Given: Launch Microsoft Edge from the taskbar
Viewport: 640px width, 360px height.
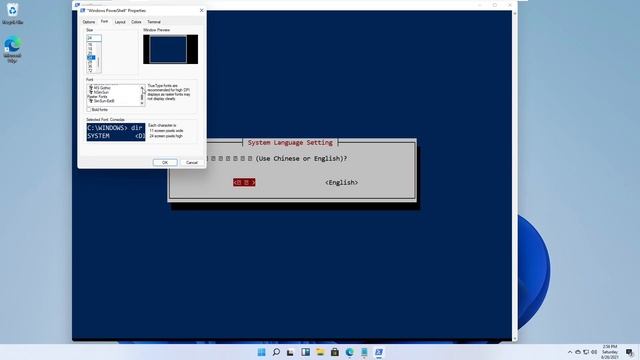Looking at the screenshot, I should (x=349, y=352).
